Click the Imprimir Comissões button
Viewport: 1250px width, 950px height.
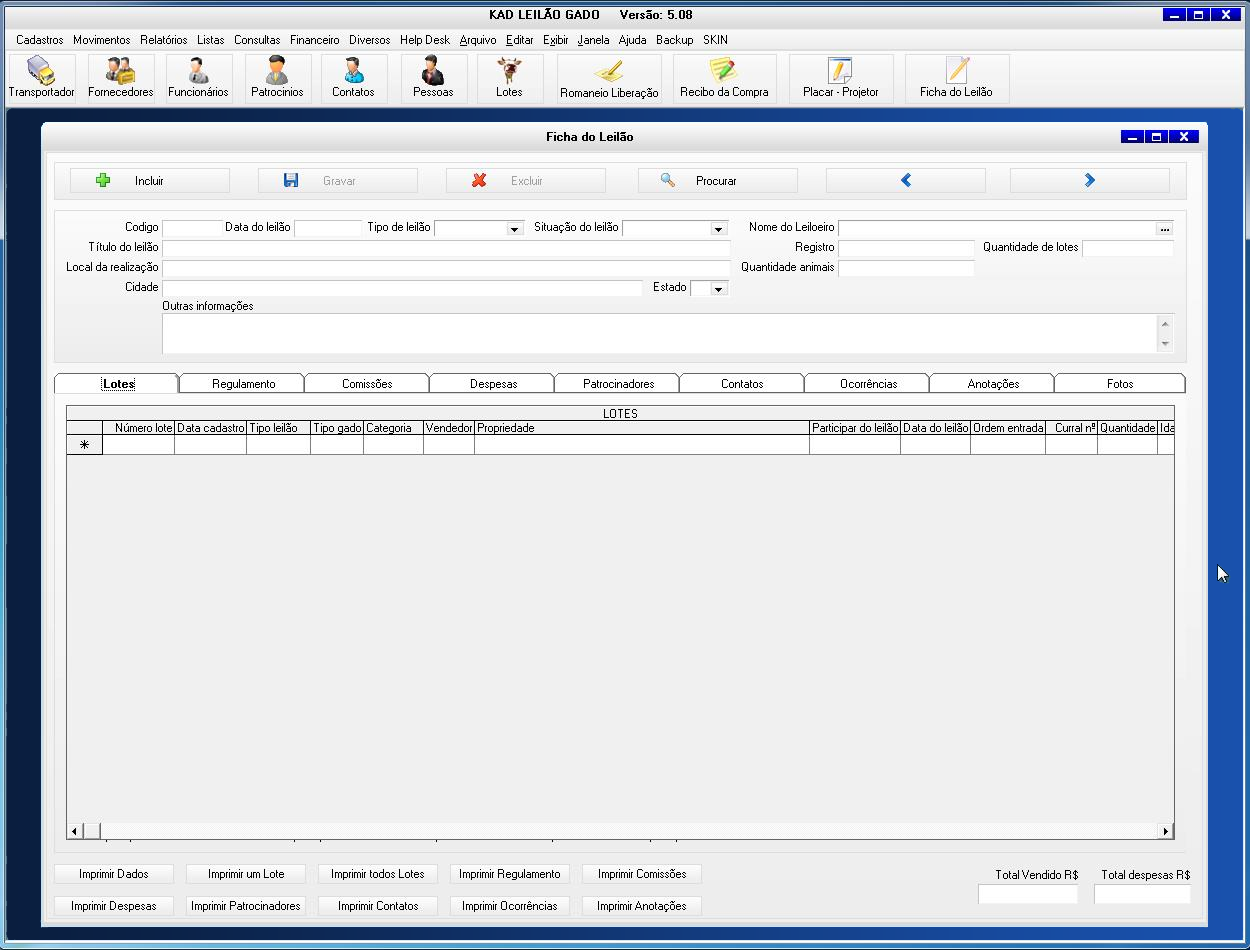pos(642,874)
